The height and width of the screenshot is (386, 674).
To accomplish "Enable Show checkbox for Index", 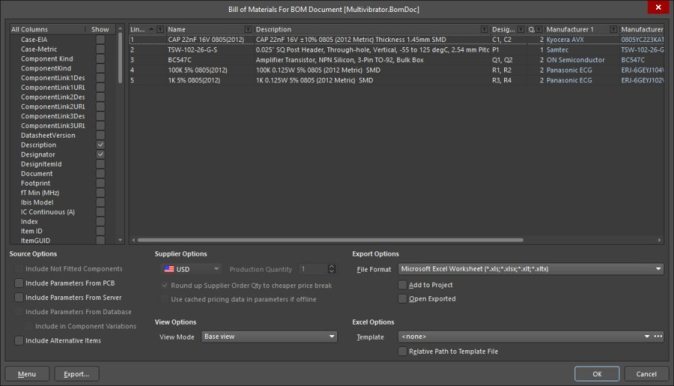I will [100, 221].
